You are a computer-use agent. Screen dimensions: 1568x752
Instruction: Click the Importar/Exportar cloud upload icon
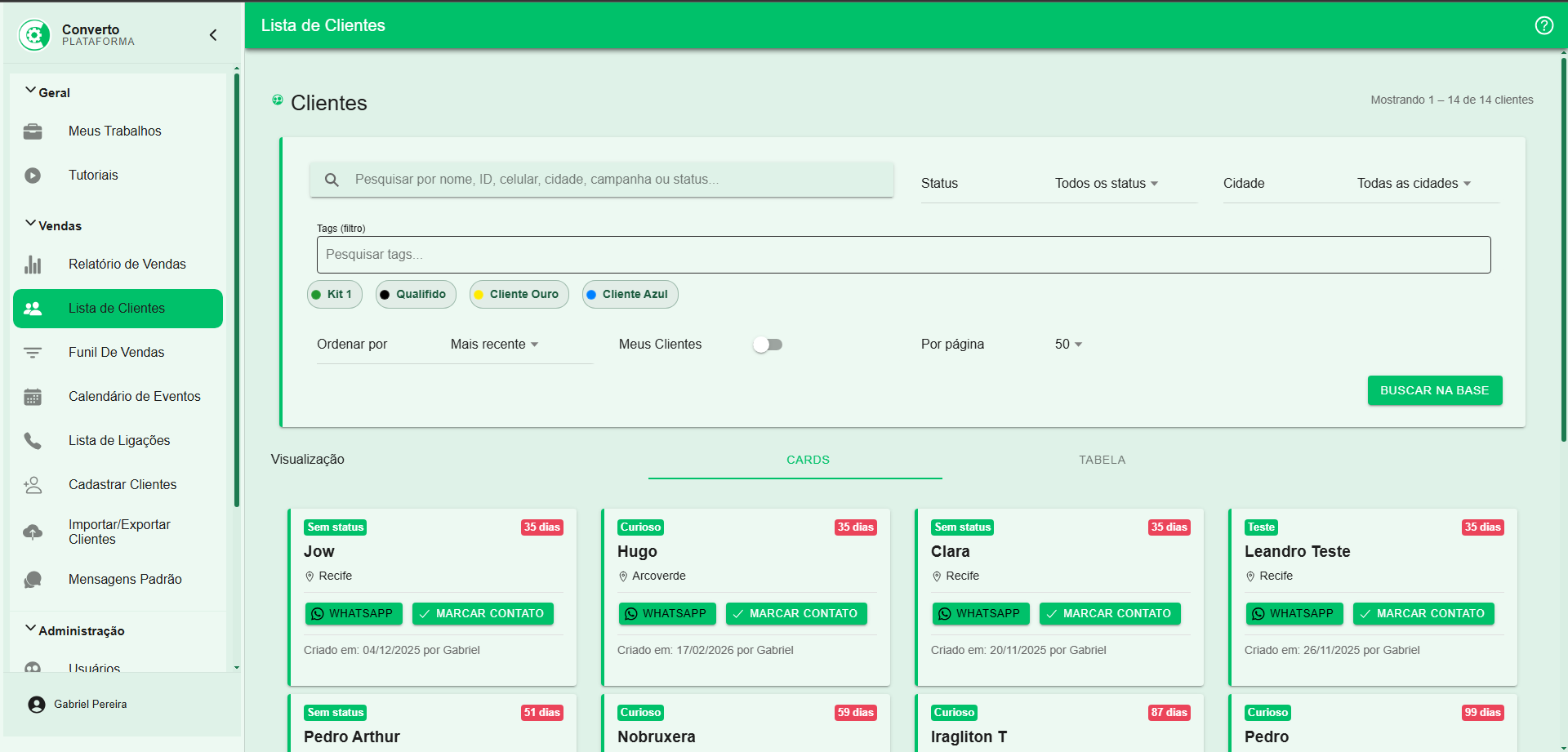(33, 532)
